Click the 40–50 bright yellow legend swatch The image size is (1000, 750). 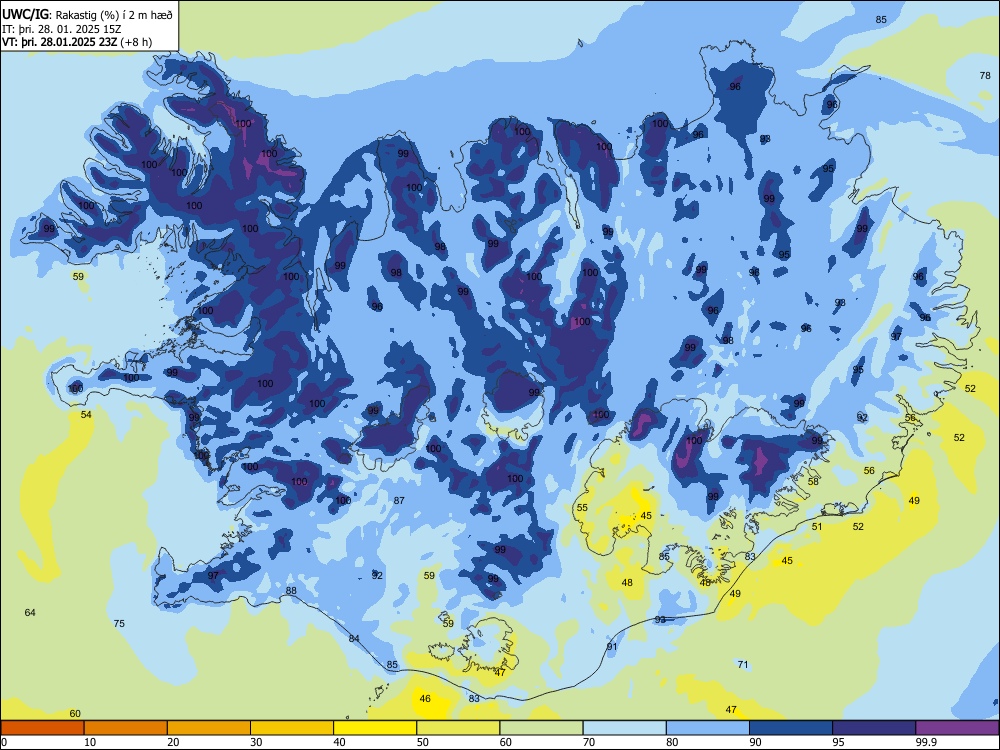[375, 728]
